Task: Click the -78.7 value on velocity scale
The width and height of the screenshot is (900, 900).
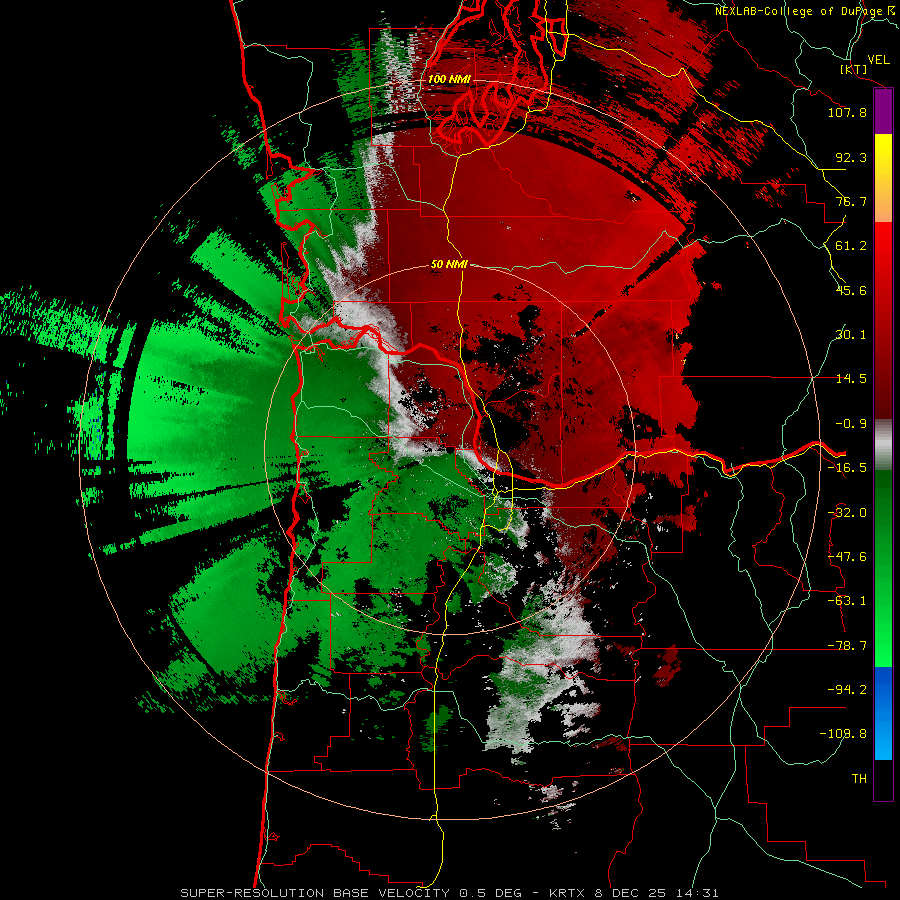Action: (847, 646)
